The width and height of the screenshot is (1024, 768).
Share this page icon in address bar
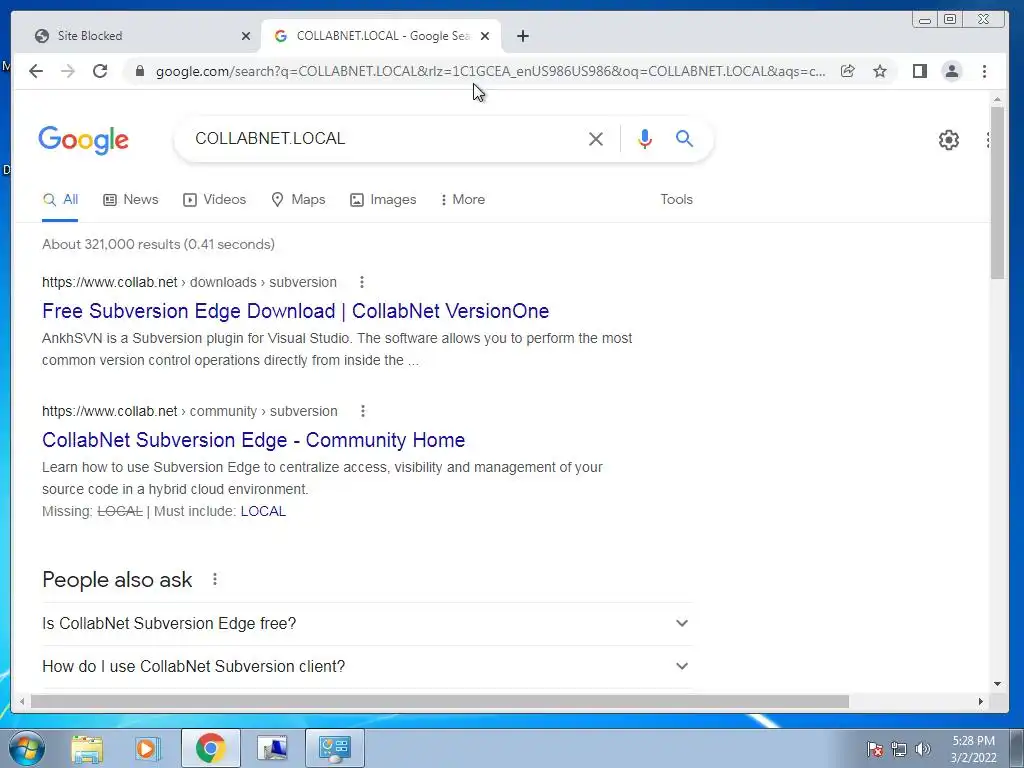click(x=848, y=71)
